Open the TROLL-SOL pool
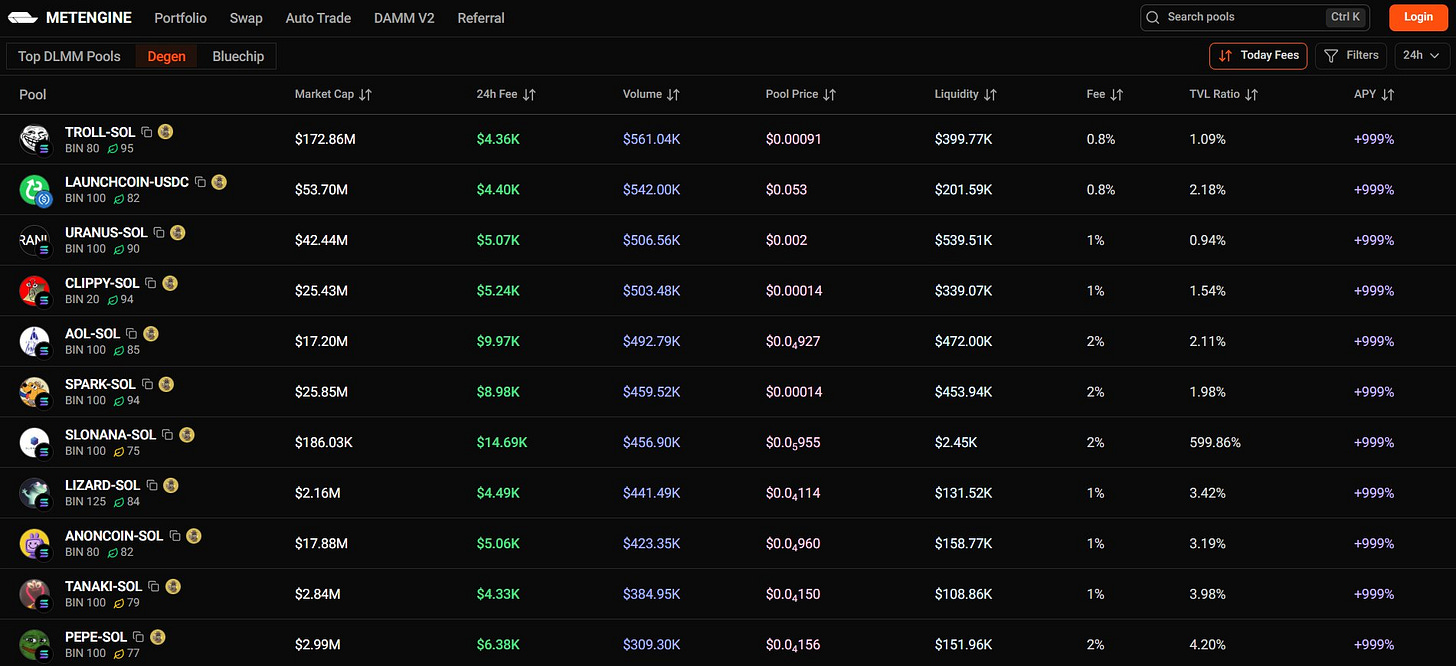 (100, 132)
